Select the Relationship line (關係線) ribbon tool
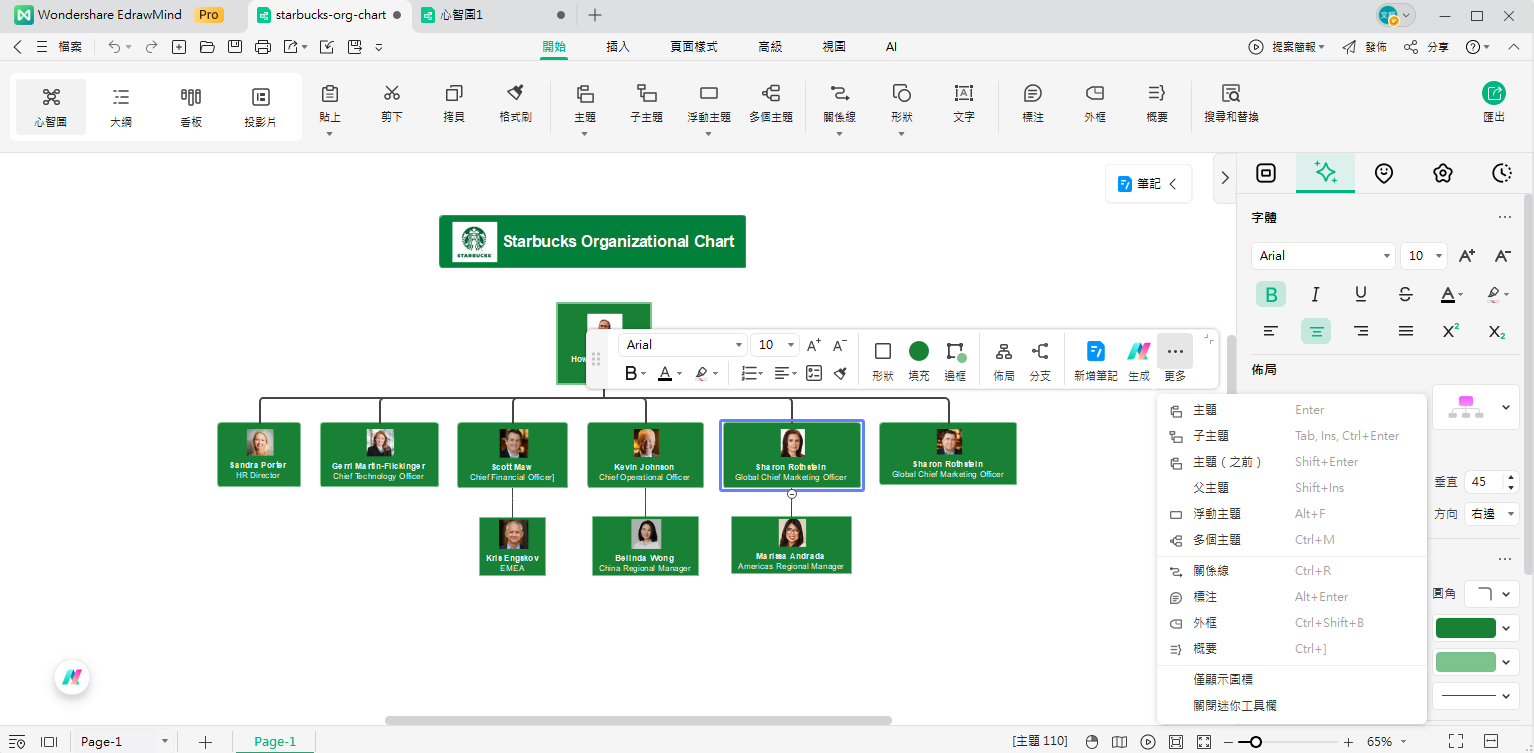Image resolution: width=1534 pixels, height=753 pixels. pyautogui.click(x=838, y=103)
